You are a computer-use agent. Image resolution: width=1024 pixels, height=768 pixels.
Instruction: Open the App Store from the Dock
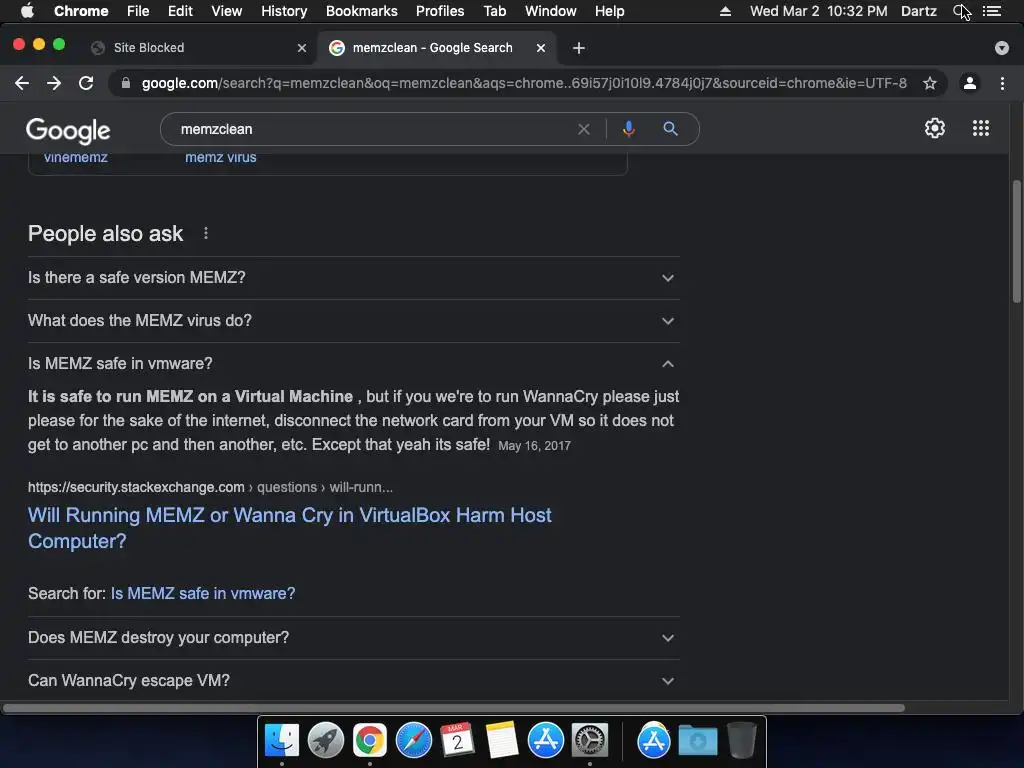click(x=545, y=741)
